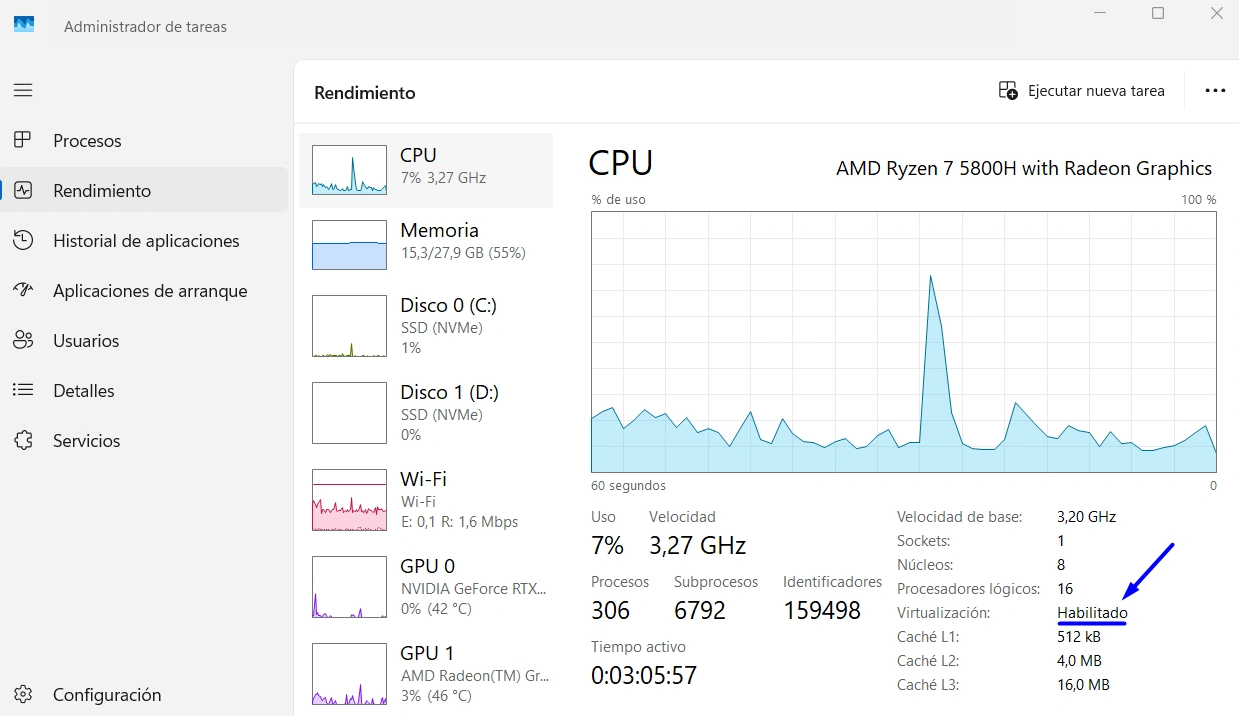The height and width of the screenshot is (716, 1239).
Task: Select GPU 0 NVIDIA GeForce item
Action: click(x=426, y=587)
